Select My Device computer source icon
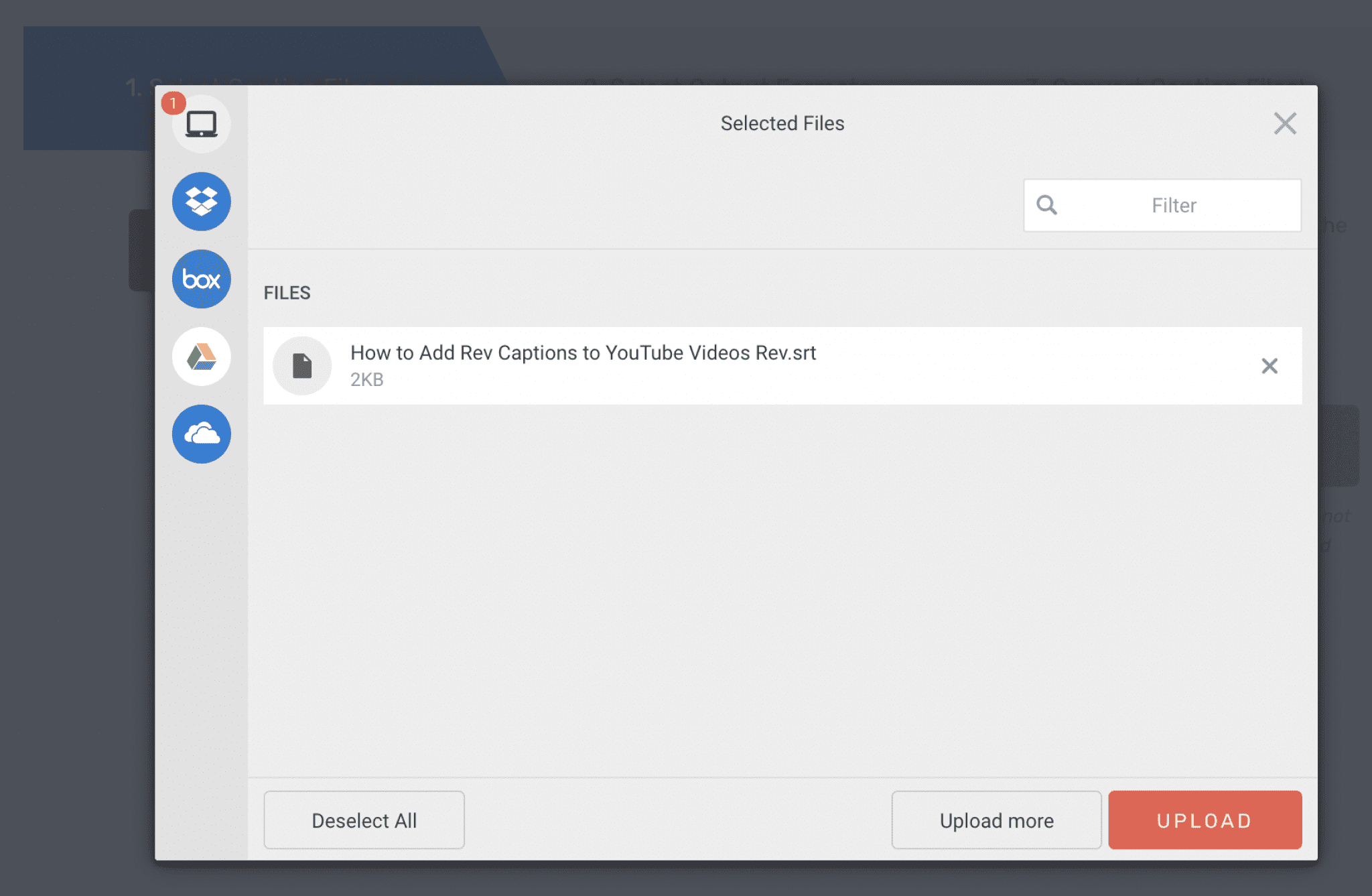Screen dimensions: 1372x896 [x=201, y=125]
